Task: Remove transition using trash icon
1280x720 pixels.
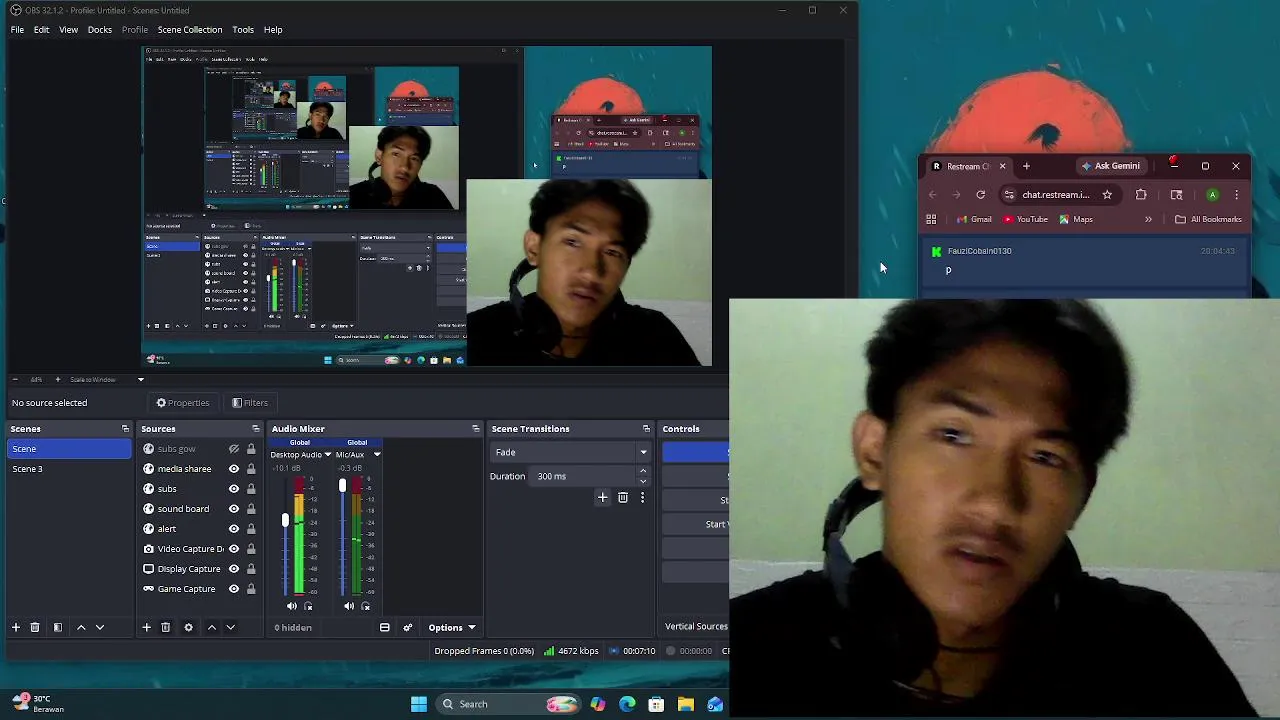Action: [623, 497]
